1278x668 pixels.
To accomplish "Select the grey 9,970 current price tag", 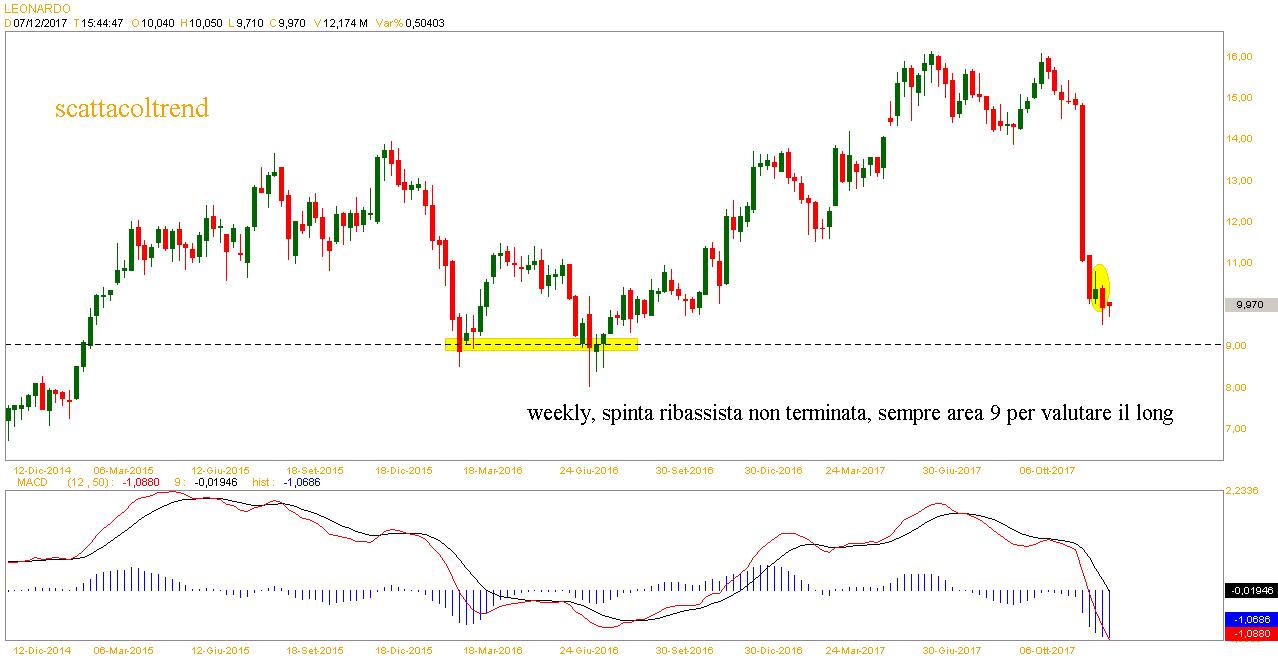I will tap(1250, 305).
